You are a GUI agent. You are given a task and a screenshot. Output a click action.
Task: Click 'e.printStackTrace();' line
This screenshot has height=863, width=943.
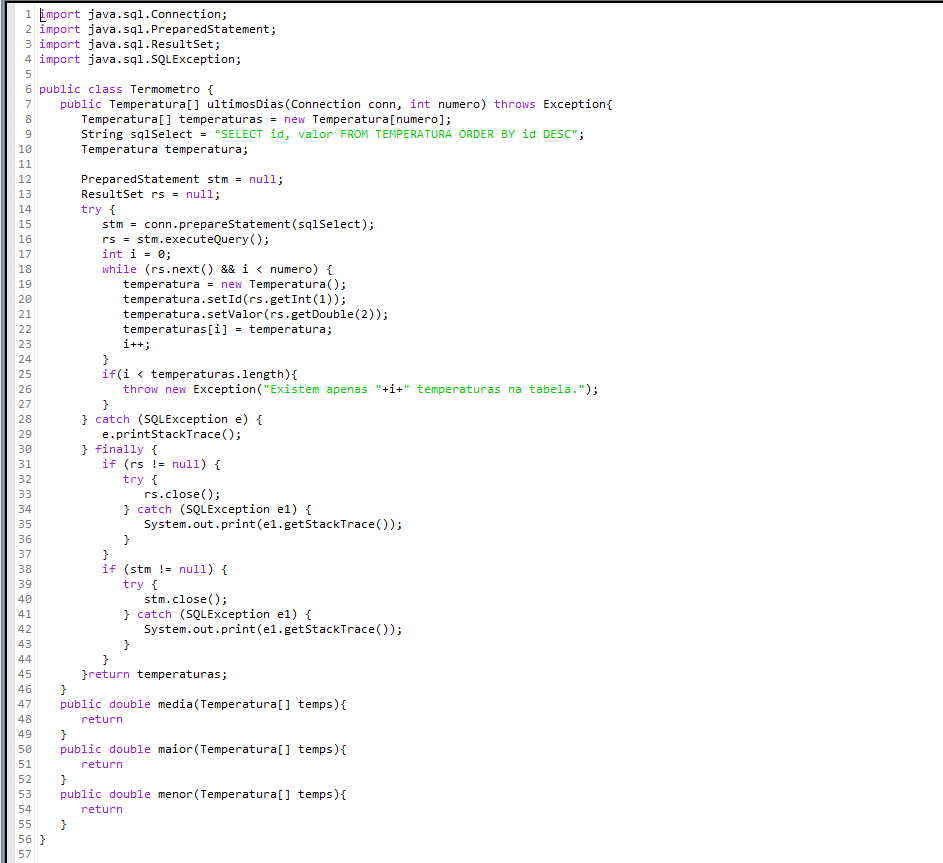(171, 434)
